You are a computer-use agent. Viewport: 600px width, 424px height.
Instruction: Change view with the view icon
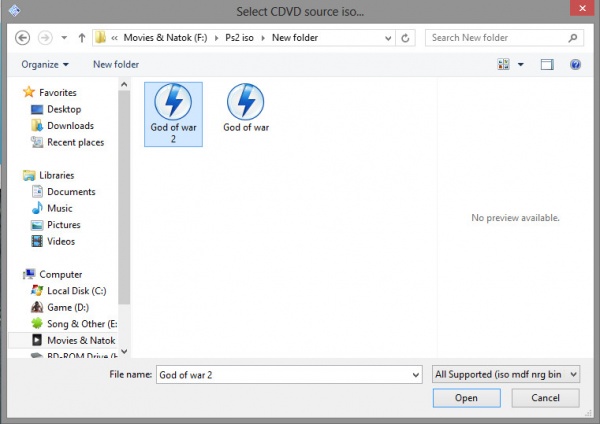click(504, 64)
